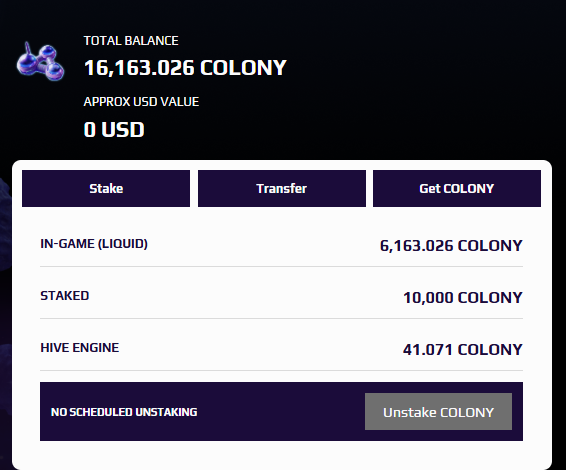Select the 6,163.026 COLONY liquid amount
The image size is (566, 470).
point(451,246)
